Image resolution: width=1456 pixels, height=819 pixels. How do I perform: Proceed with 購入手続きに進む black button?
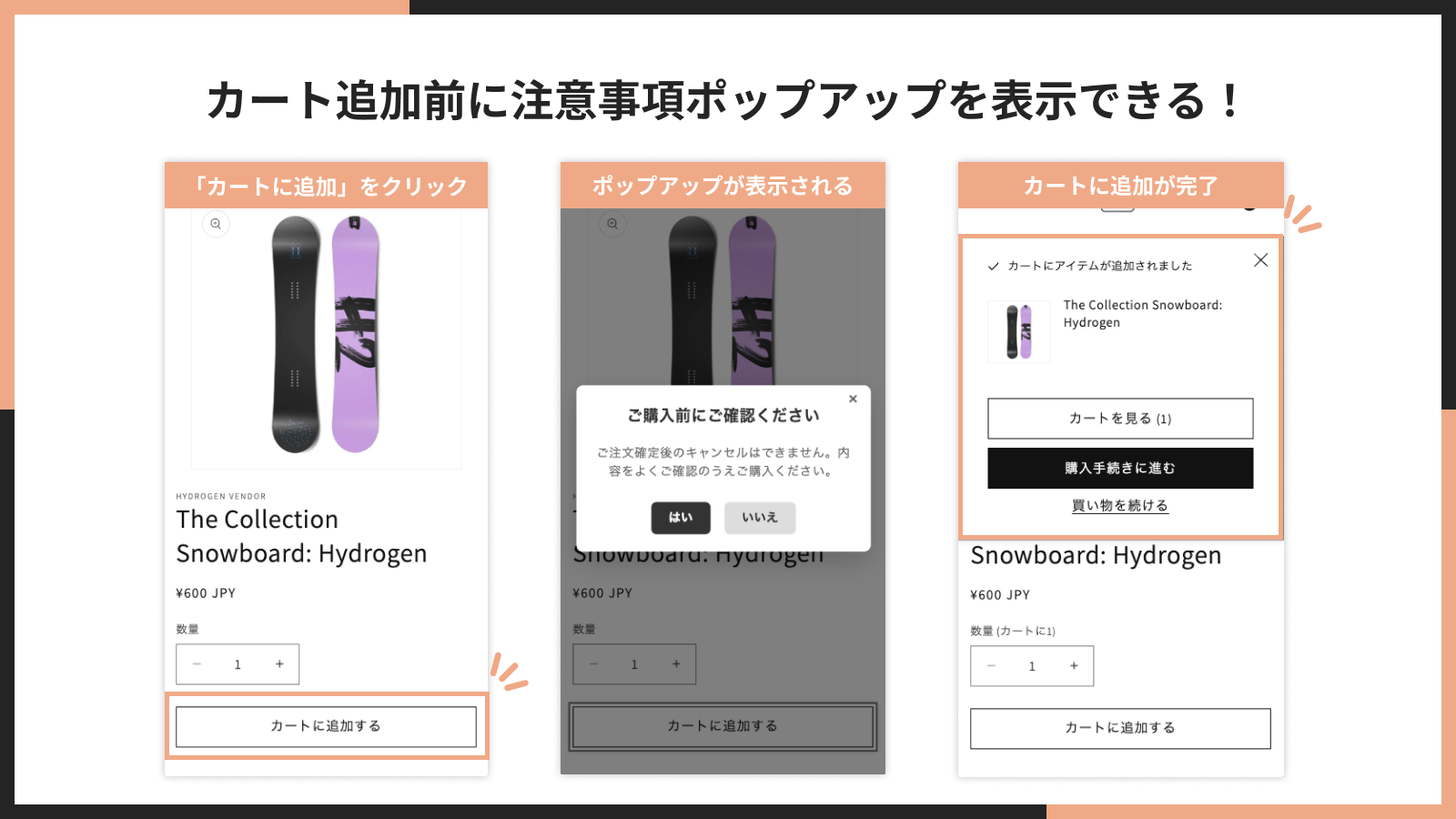1120,468
